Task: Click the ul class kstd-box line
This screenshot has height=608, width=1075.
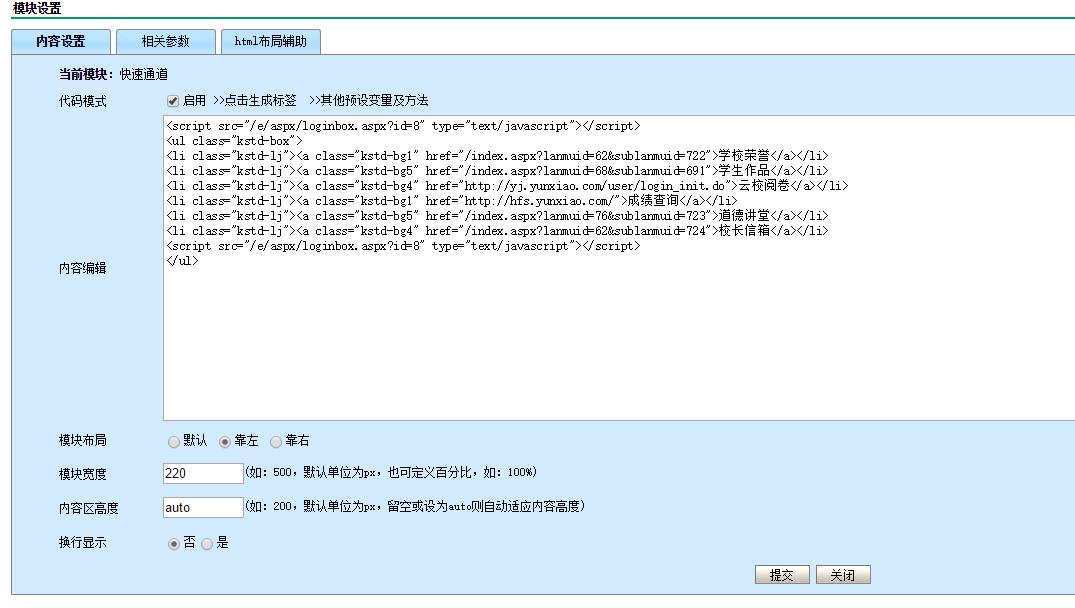Action: [x=234, y=141]
